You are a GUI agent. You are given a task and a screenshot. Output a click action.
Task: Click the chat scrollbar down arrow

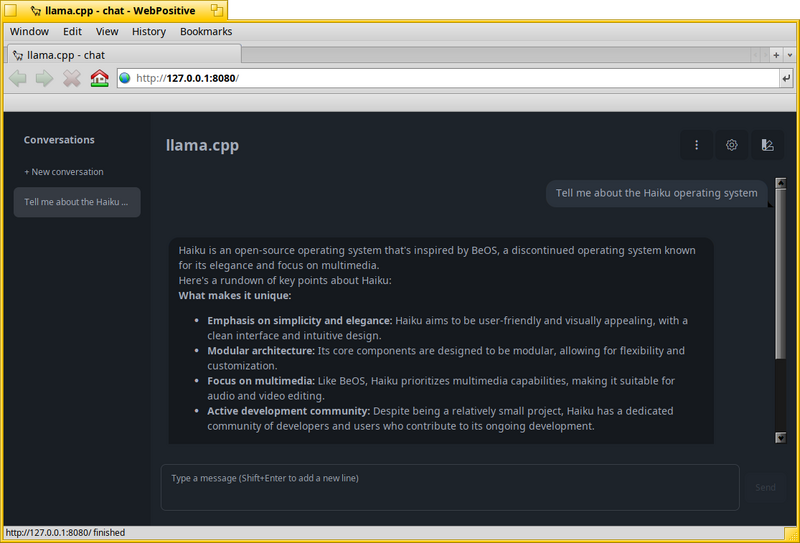(781, 437)
